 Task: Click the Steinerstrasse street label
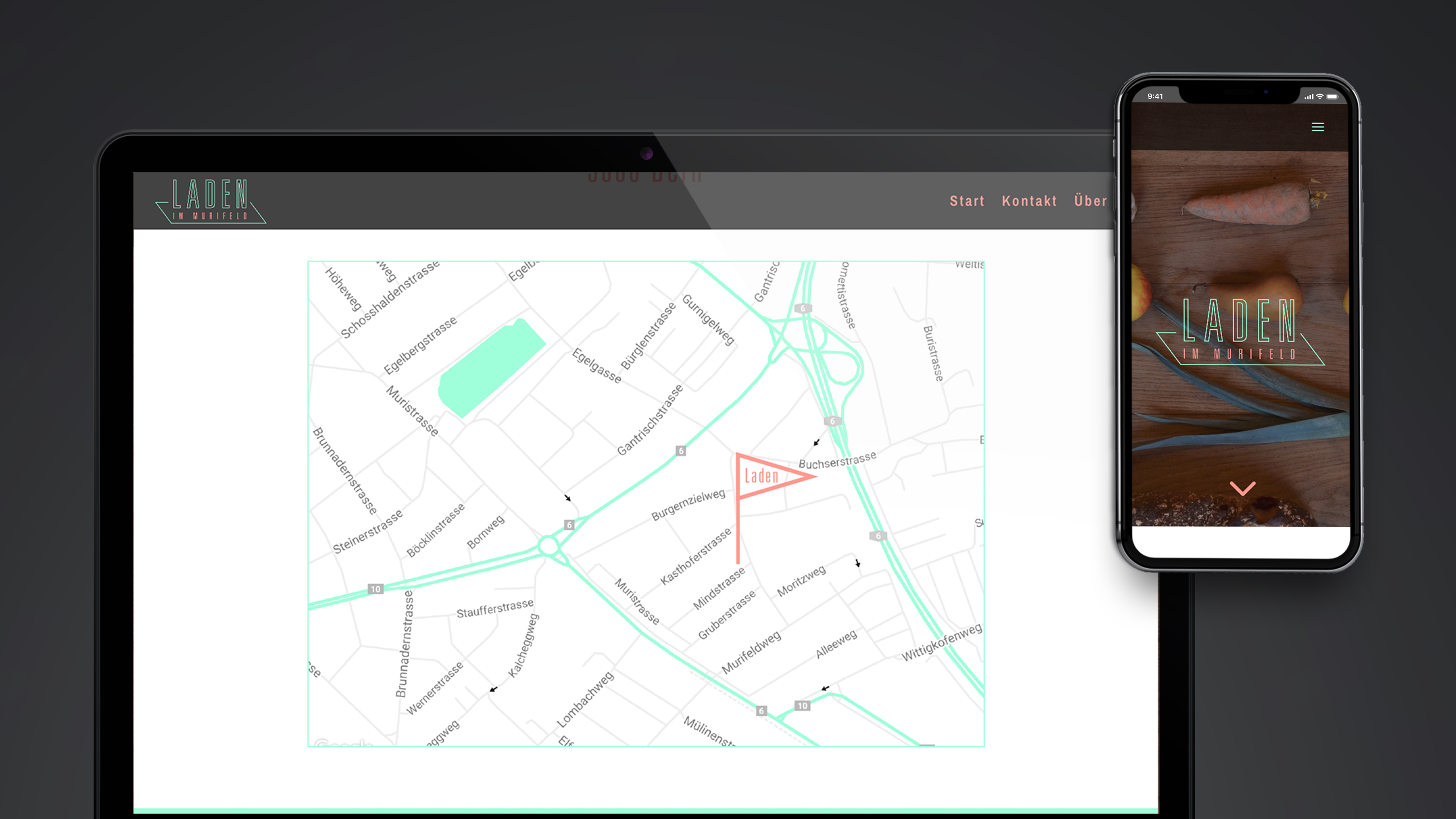(x=367, y=532)
